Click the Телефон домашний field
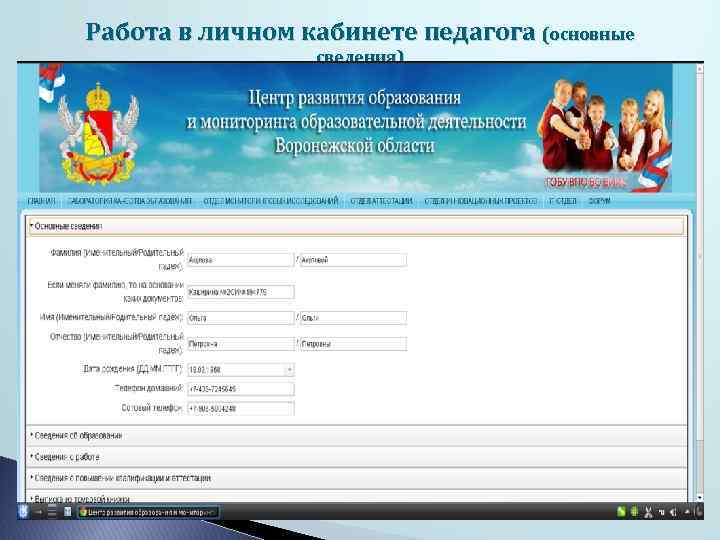 tap(241, 389)
